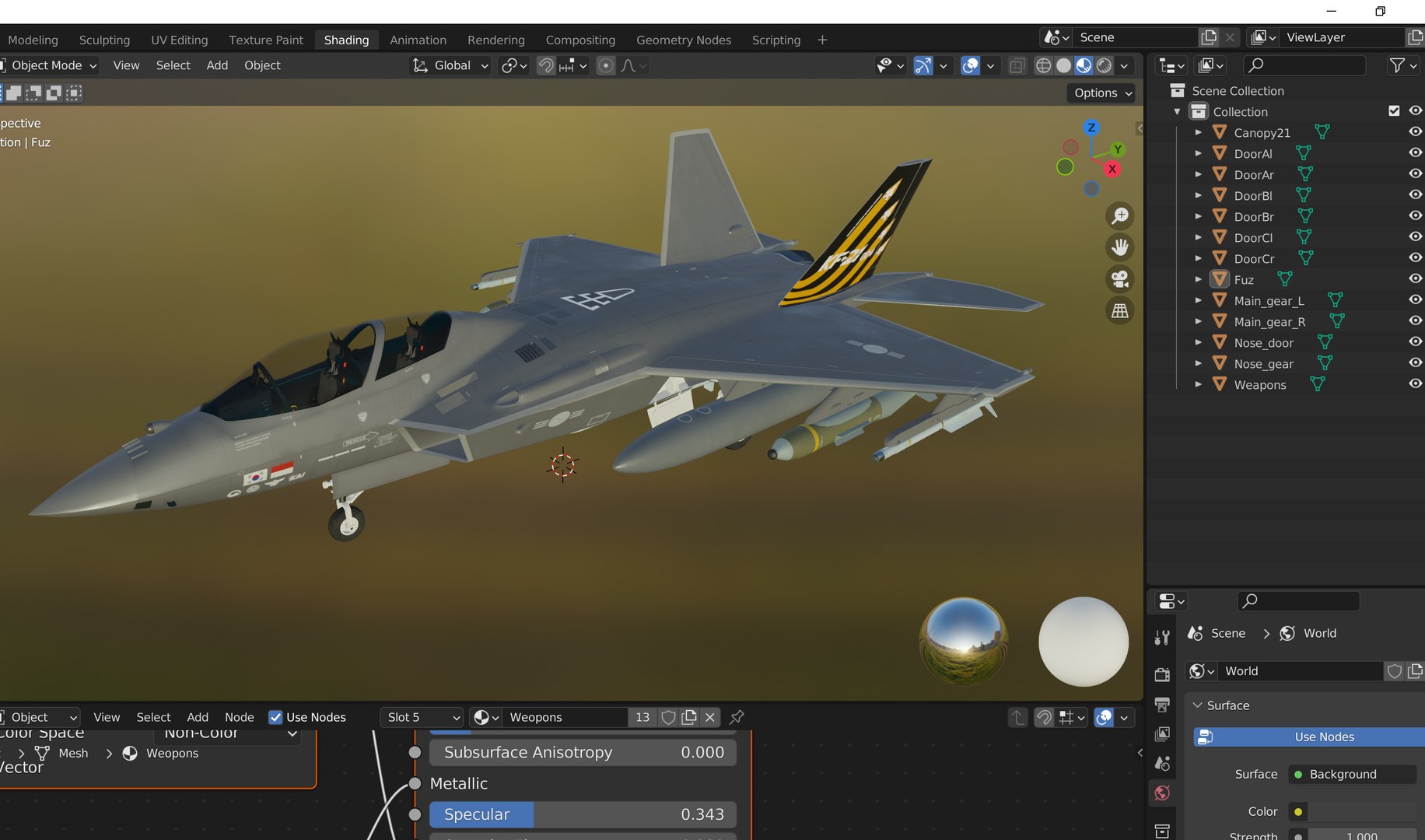Select wireframe viewport shading mode
1425x840 pixels.
[1044, 66]
